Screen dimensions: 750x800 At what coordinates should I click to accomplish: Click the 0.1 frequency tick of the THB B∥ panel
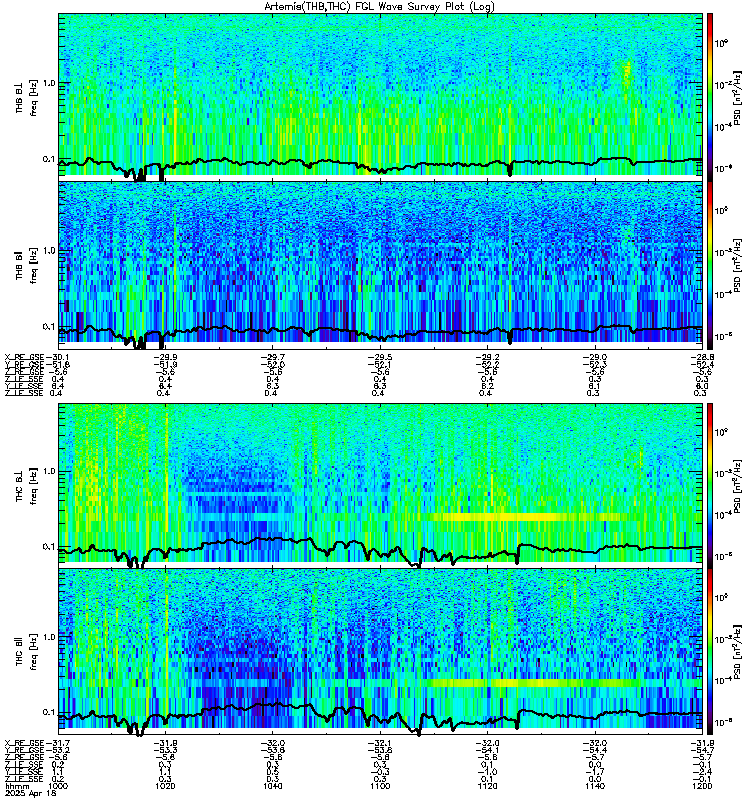click(49, 327)
